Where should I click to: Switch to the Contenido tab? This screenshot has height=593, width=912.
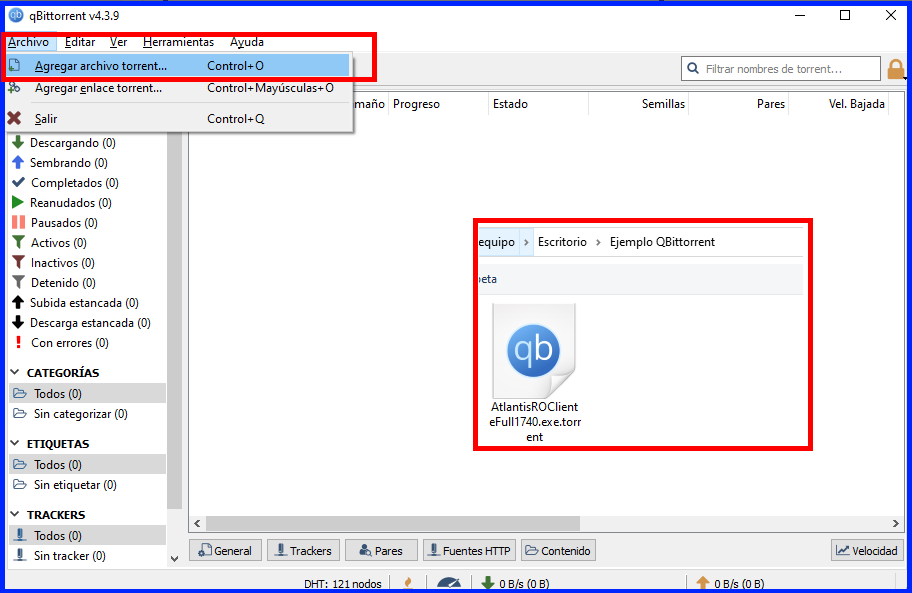tap(558, 551)
